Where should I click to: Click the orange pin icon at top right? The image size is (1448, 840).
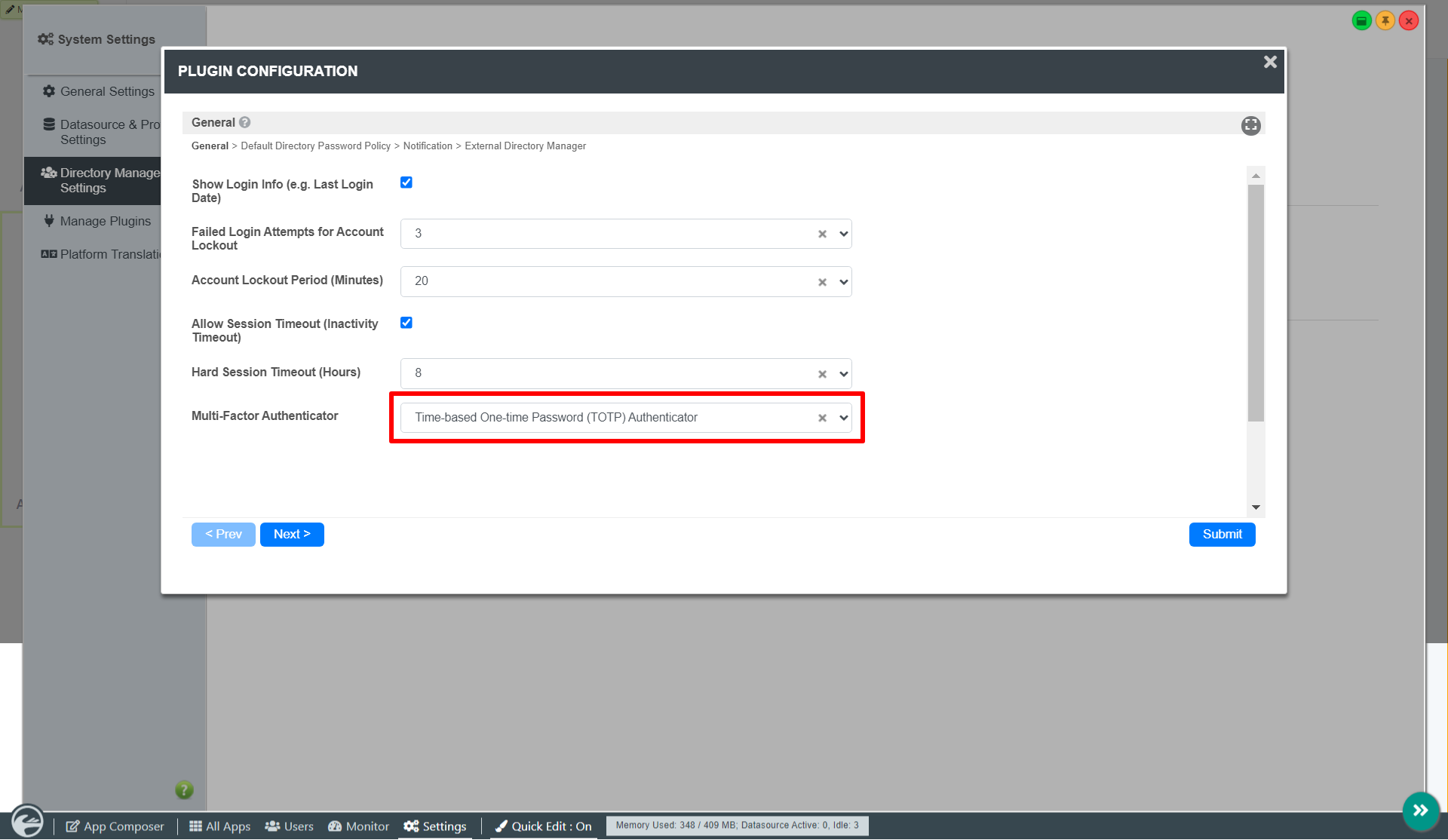point(1385,20)
